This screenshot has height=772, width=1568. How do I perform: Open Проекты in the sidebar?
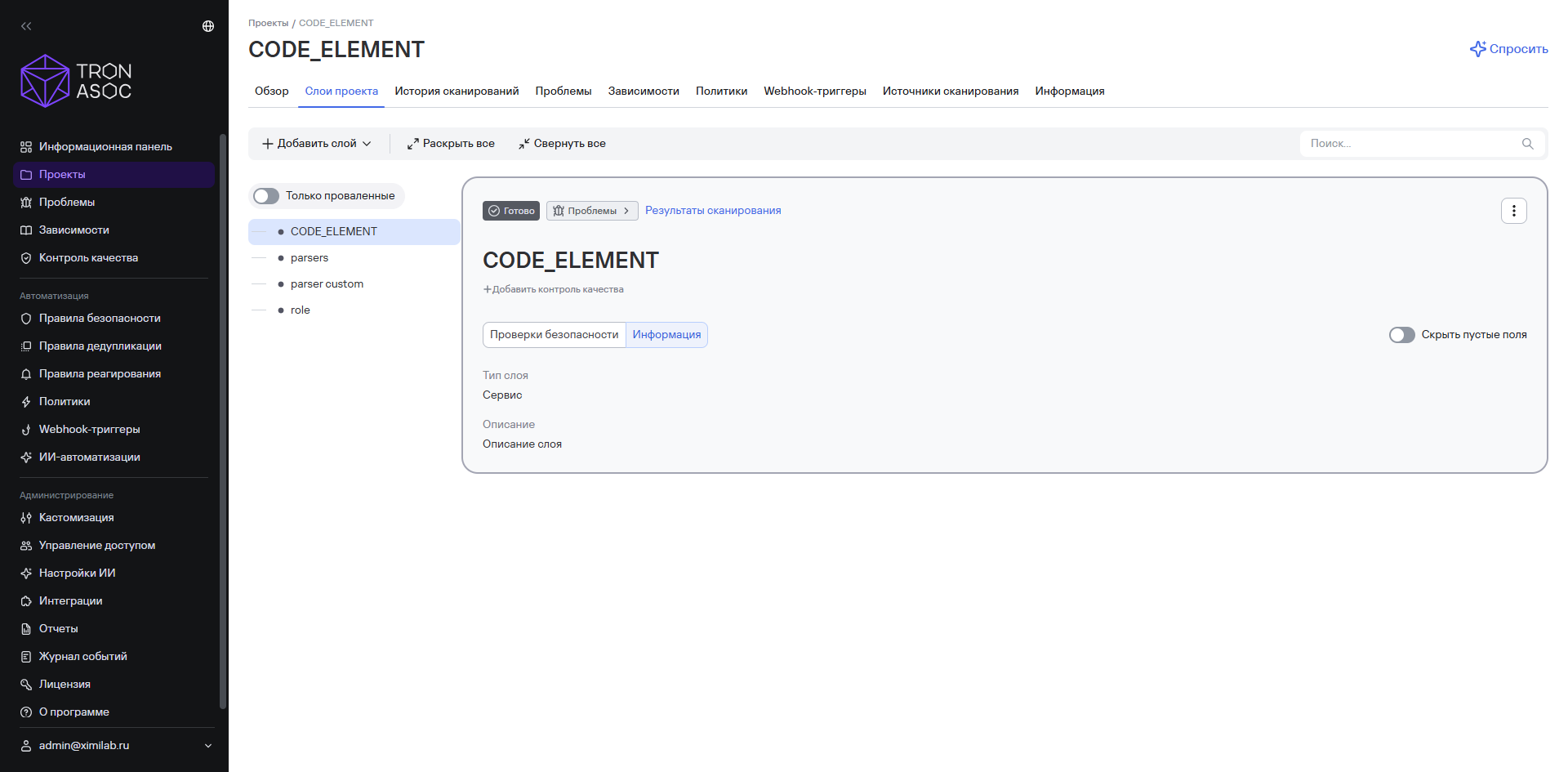point(114,175)
